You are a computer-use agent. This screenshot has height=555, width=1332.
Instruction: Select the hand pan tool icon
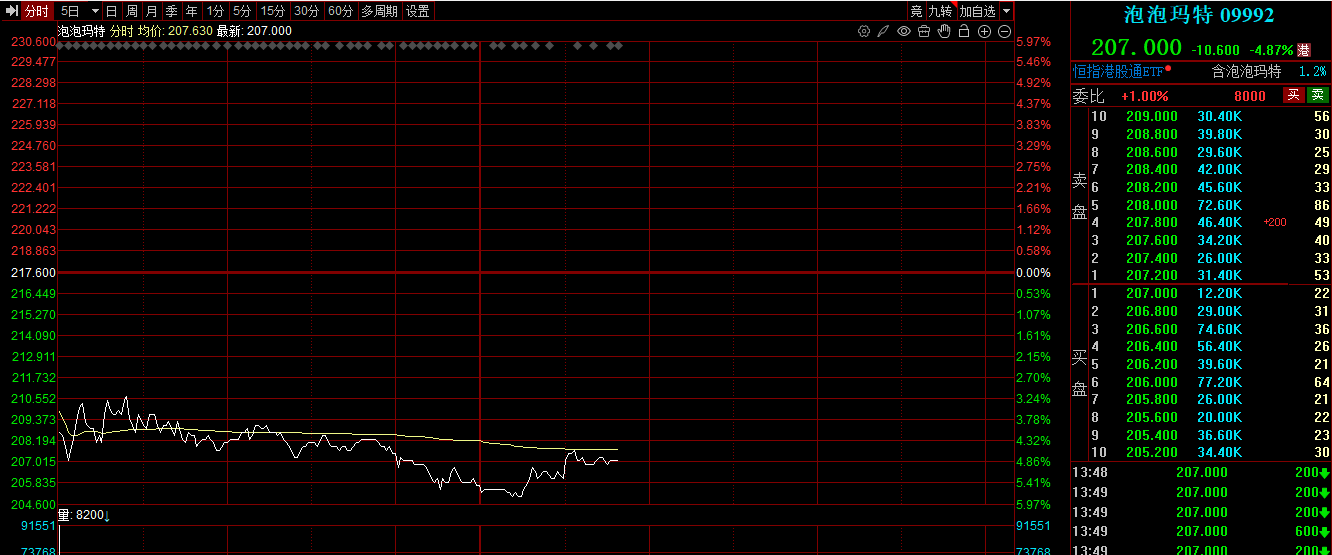tap(944, 31)
